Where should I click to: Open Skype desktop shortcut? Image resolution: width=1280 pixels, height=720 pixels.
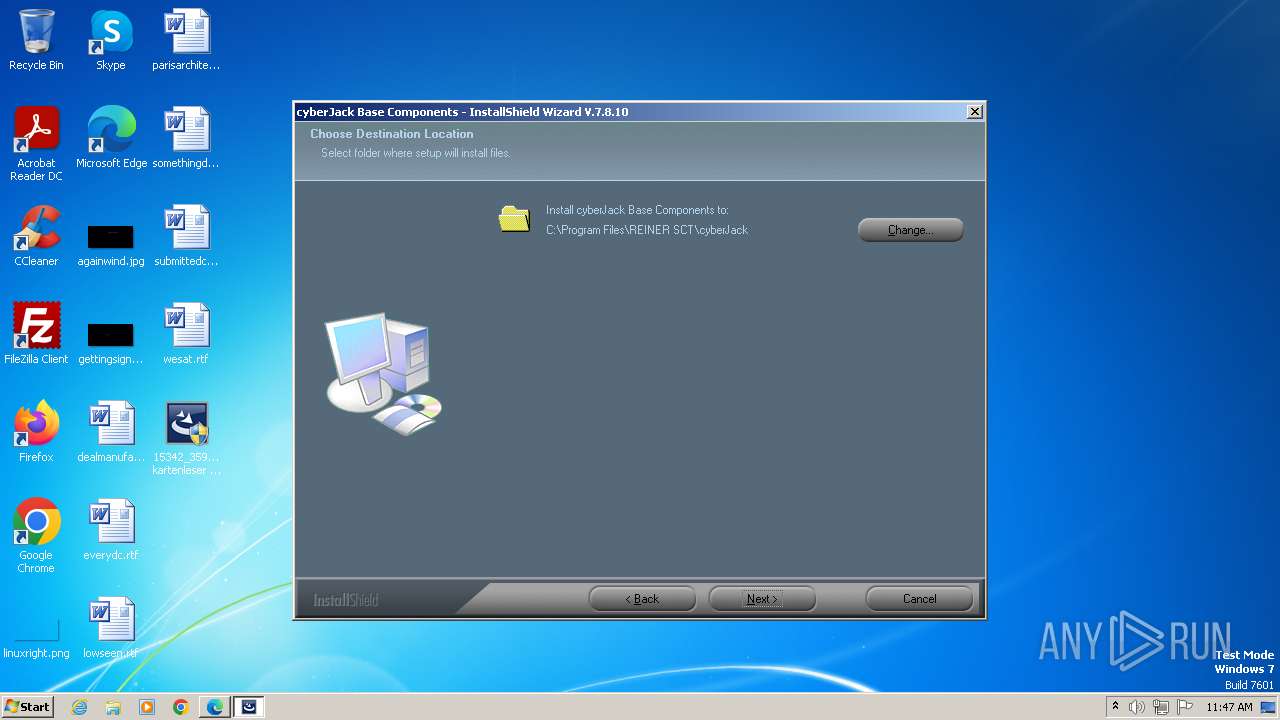tap(111, 40)
